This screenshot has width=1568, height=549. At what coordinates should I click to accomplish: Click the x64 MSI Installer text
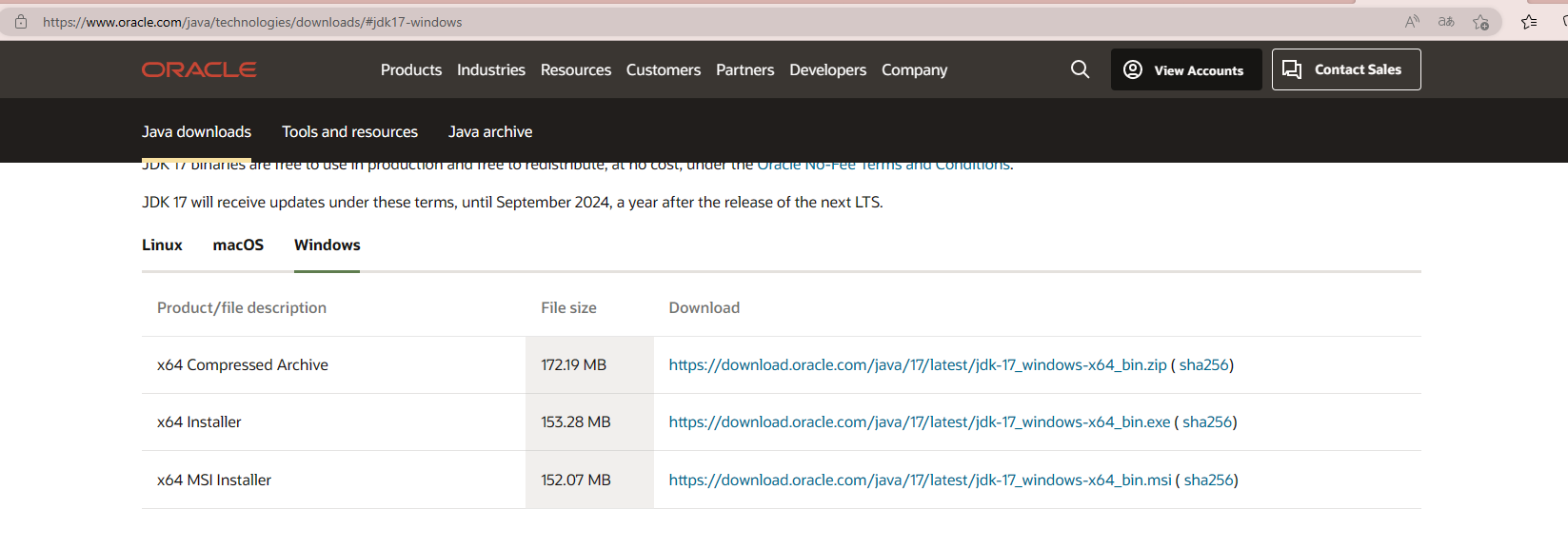point(214,480)
